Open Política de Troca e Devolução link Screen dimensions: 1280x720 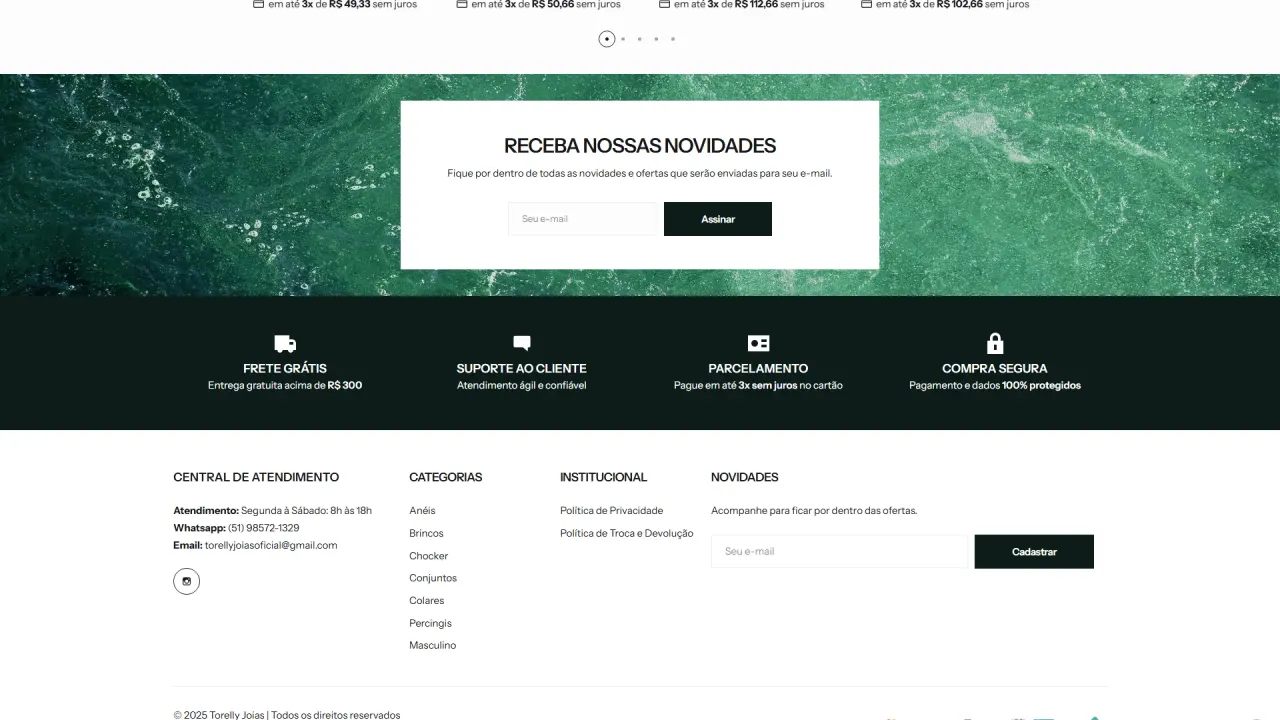point(627,533)
